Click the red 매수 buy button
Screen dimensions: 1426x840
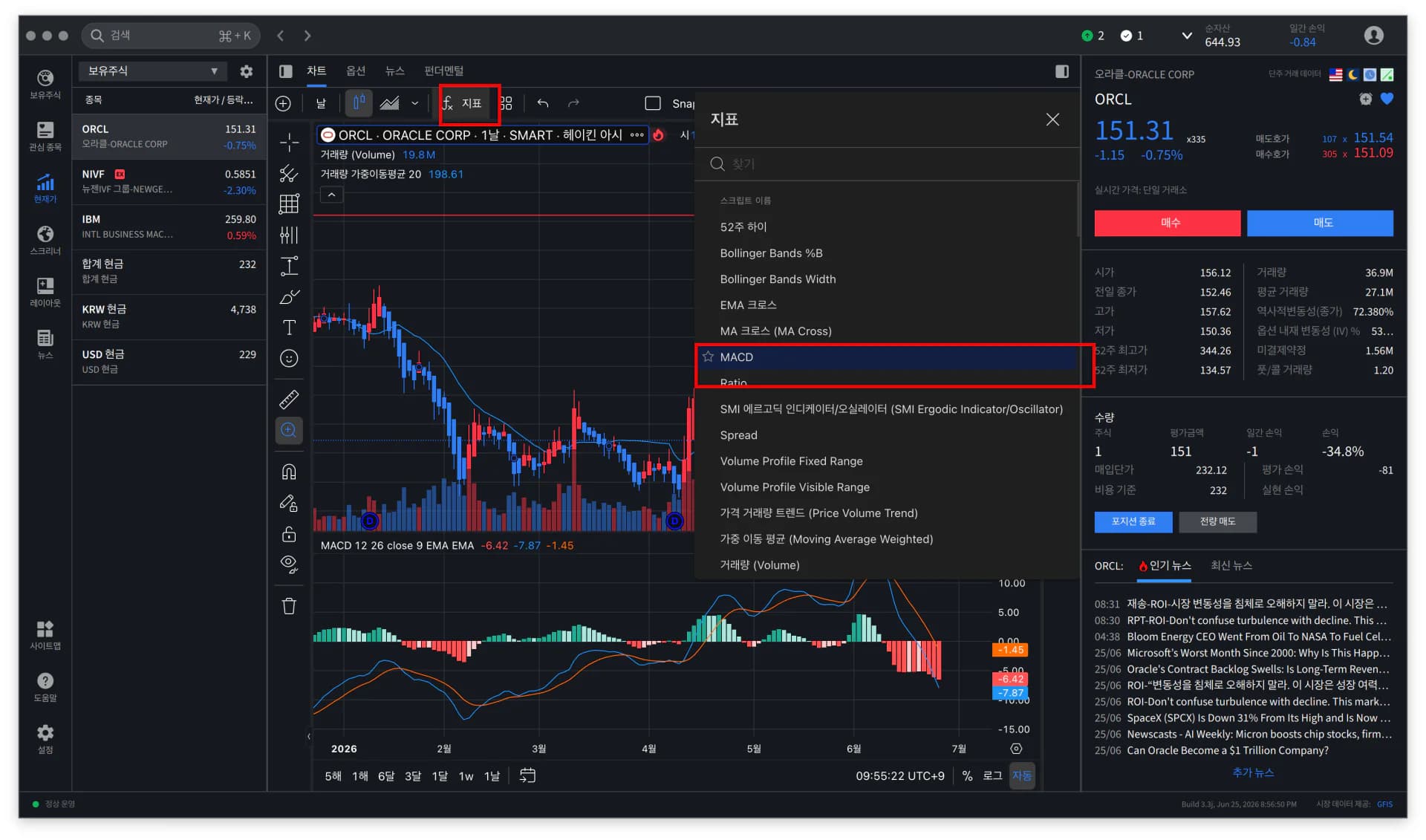1168,223
